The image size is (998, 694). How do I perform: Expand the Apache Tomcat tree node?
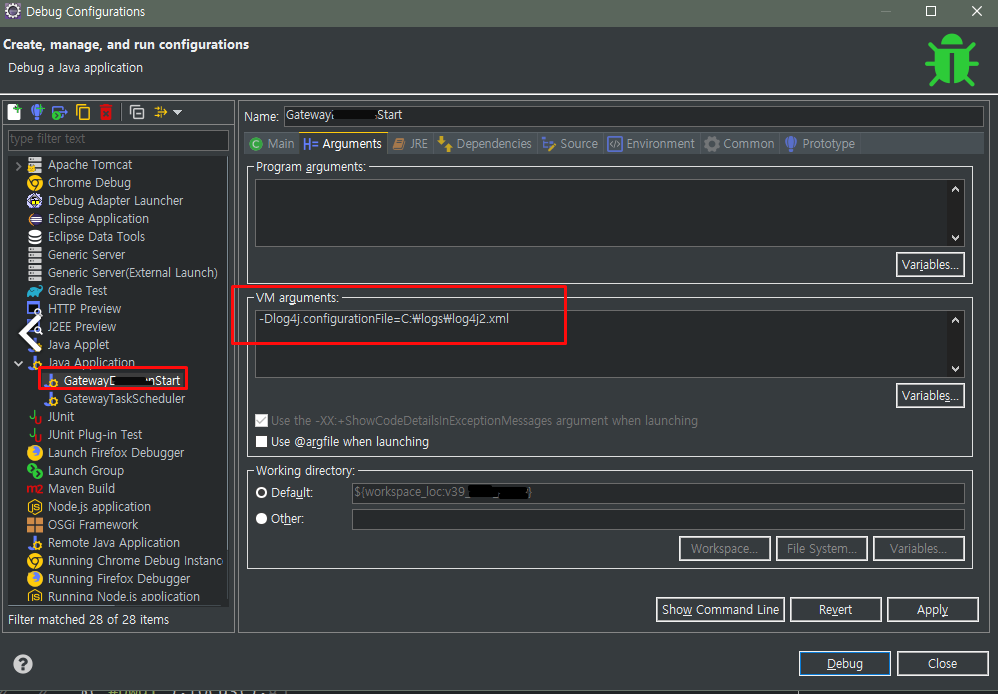click(18, 166)
